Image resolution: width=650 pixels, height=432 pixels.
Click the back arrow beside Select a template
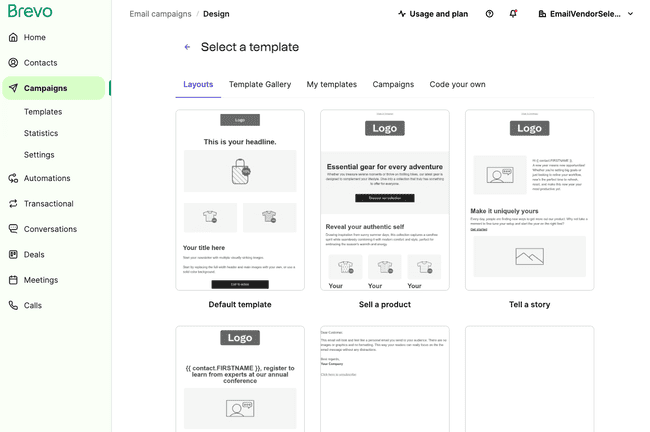[x=187, y=47]
